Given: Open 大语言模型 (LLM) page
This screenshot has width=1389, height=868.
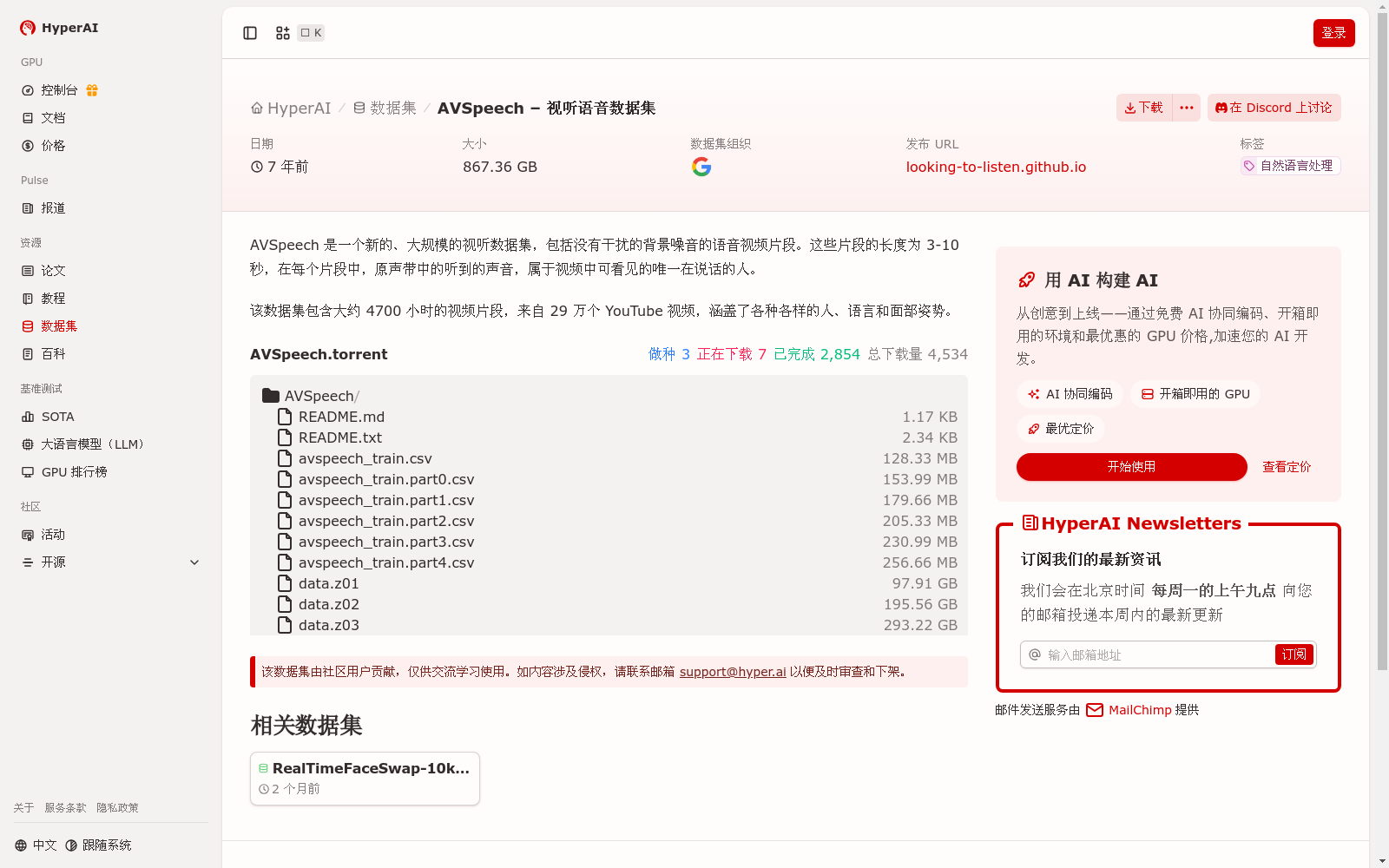Looking at the screenshot, I should click(x=83, y=444).
